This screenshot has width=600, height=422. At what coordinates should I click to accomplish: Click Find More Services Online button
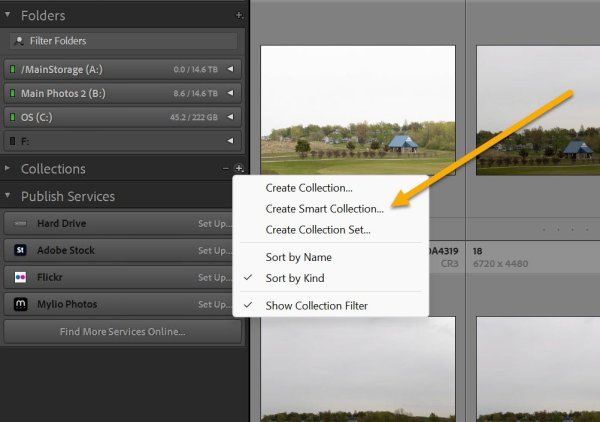(x=122, y=331)
